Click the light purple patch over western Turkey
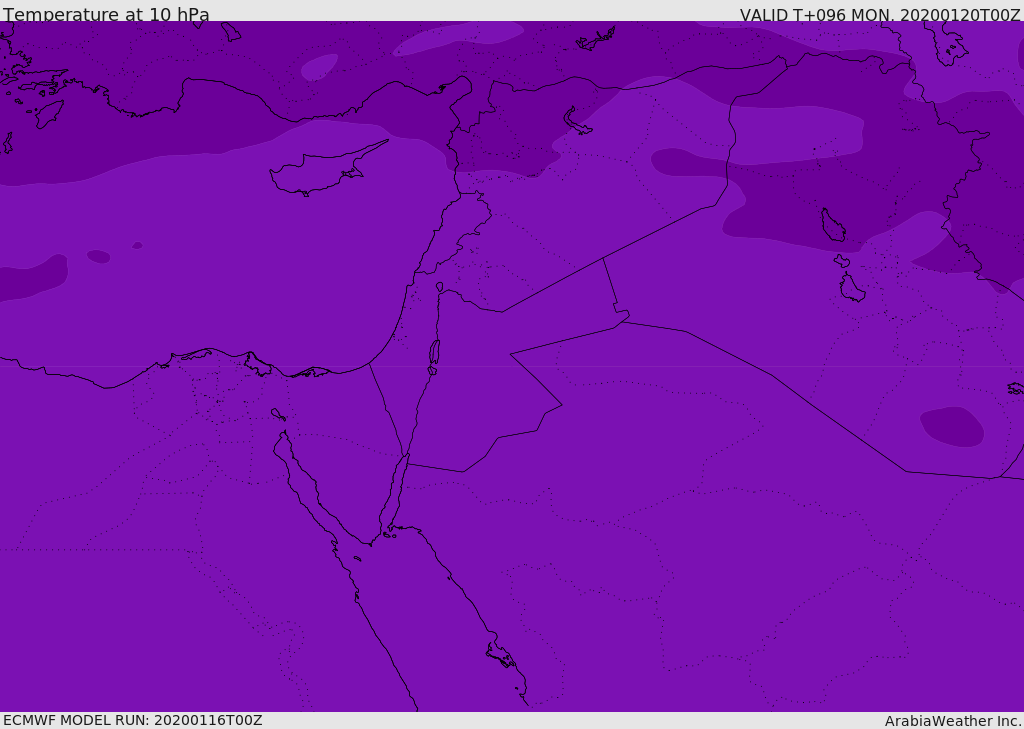 (320, 67)
